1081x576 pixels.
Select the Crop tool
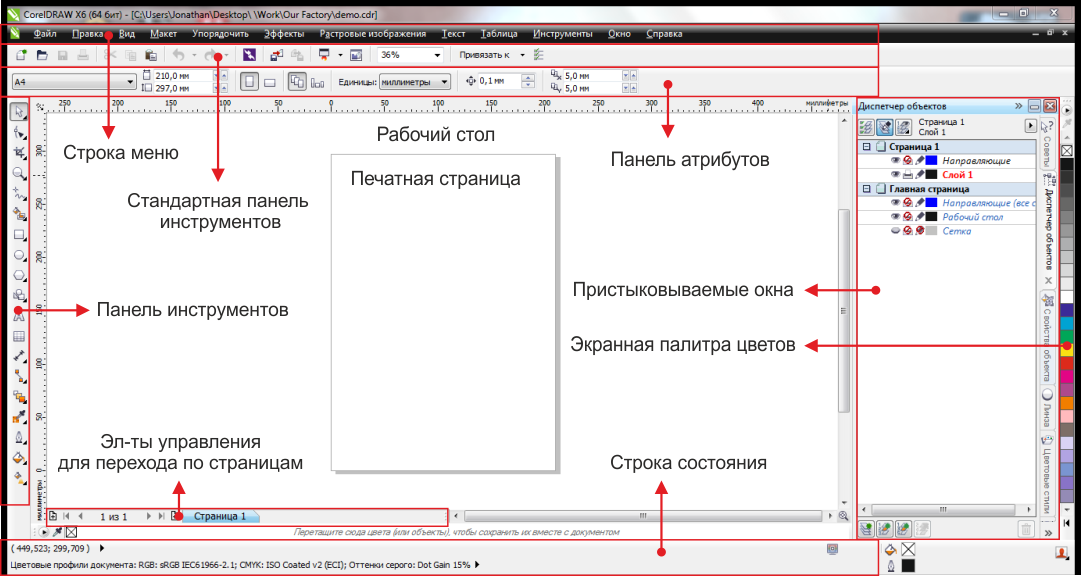[19, 153]
